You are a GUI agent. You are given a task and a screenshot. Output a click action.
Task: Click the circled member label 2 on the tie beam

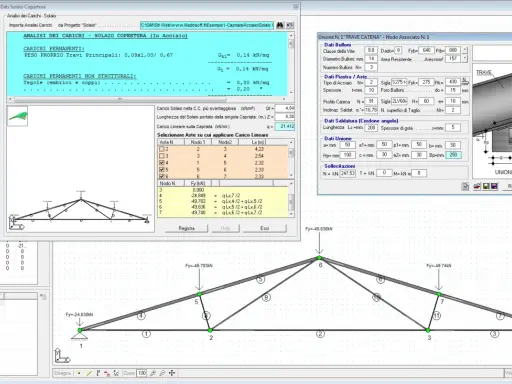coord(320,334)
